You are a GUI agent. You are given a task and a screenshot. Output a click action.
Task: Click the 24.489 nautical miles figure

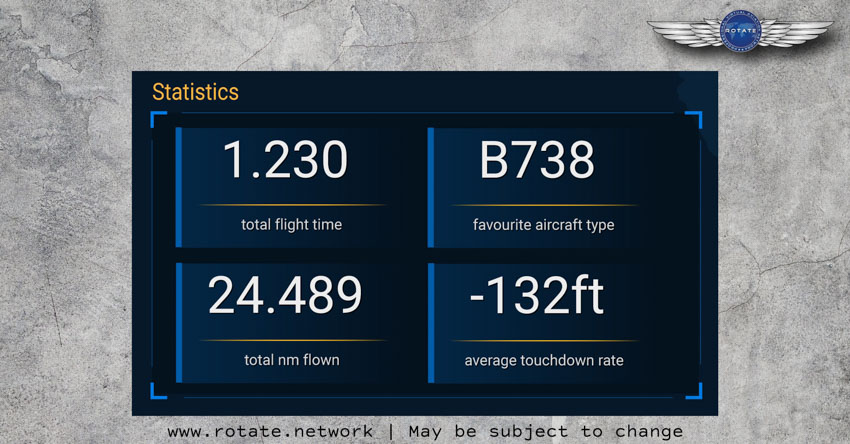pyautogui.click(x=285, y=295)
